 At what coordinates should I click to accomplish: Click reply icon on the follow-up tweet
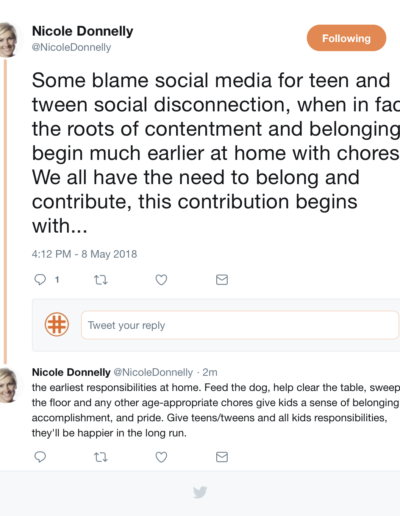[40, 457]
